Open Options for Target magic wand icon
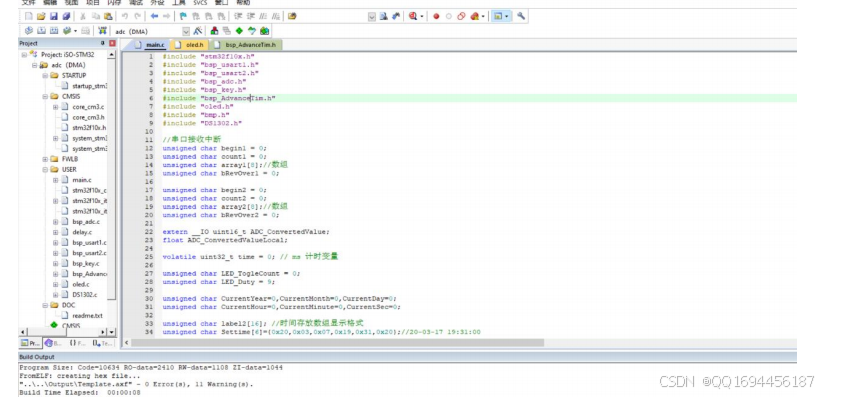The image size is (845, 397). (198, 31)
